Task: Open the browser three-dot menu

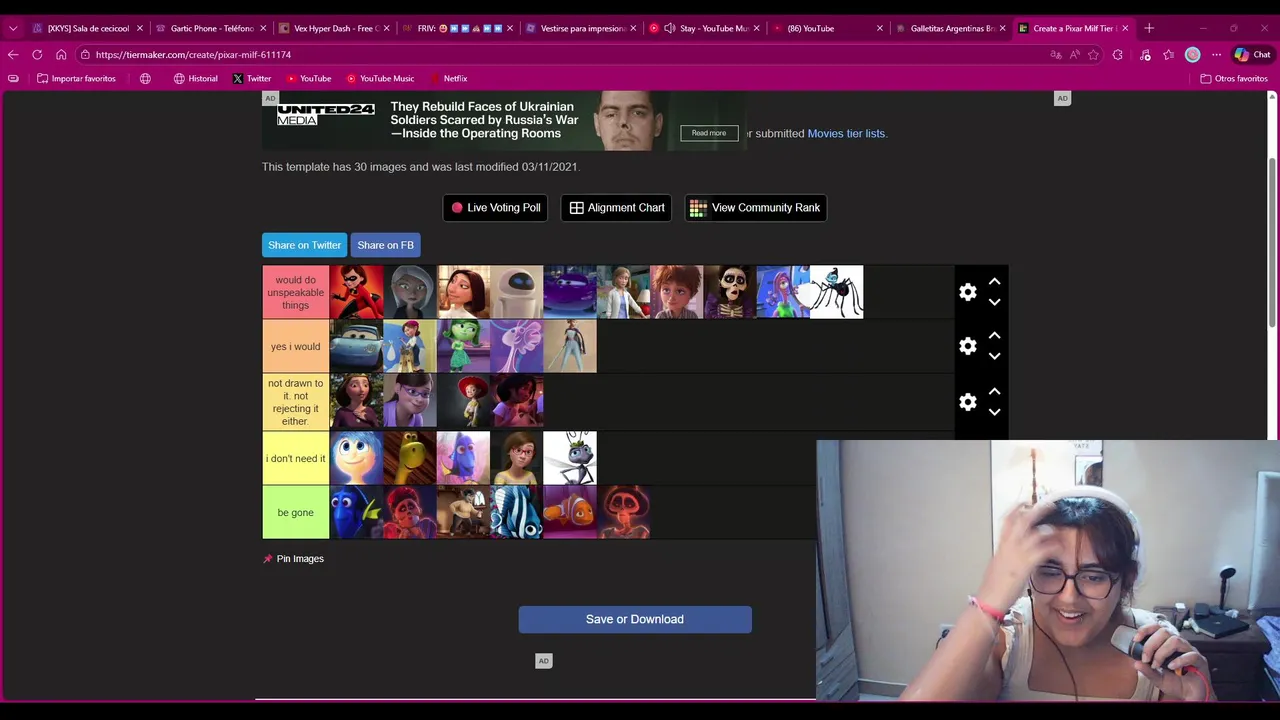Action: coord(1216,55)
